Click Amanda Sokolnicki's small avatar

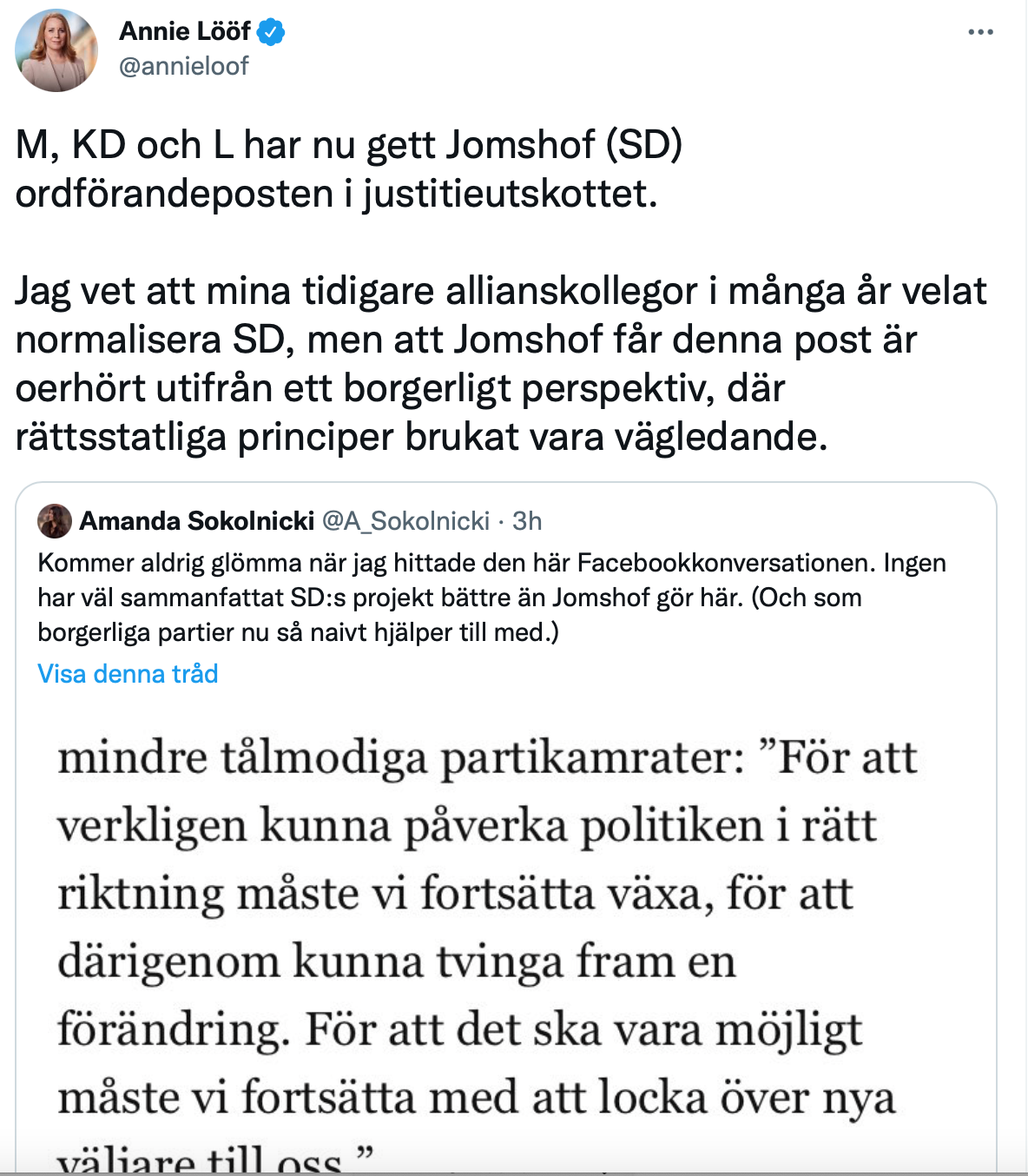55,521
